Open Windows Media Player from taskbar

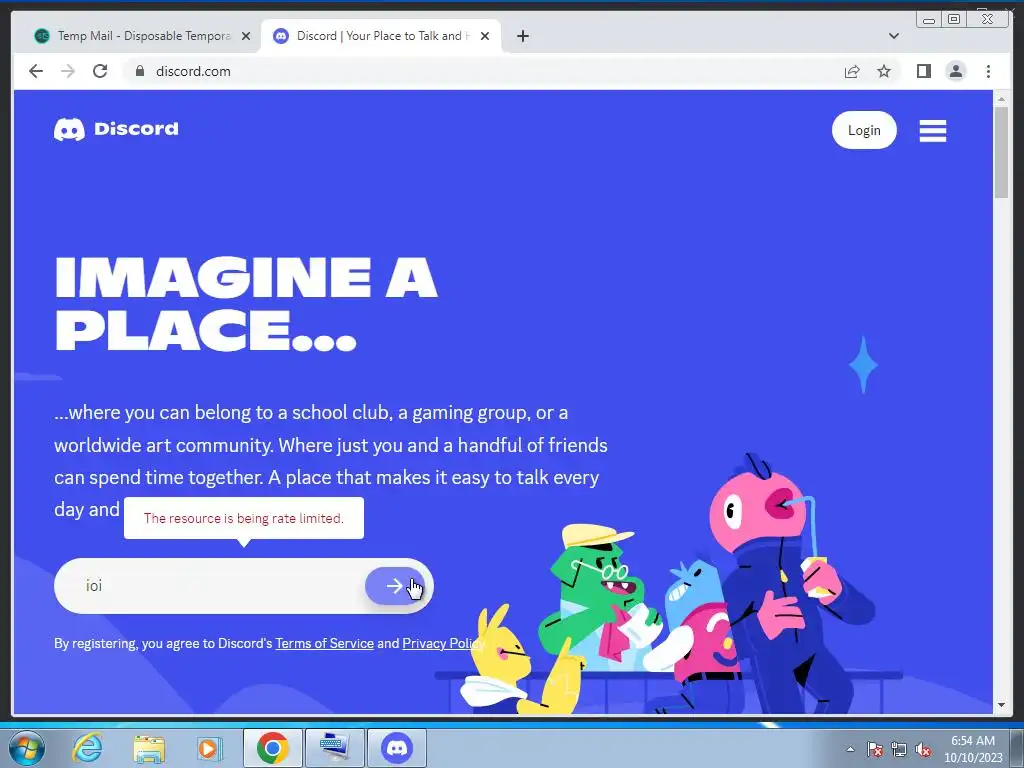209,748
